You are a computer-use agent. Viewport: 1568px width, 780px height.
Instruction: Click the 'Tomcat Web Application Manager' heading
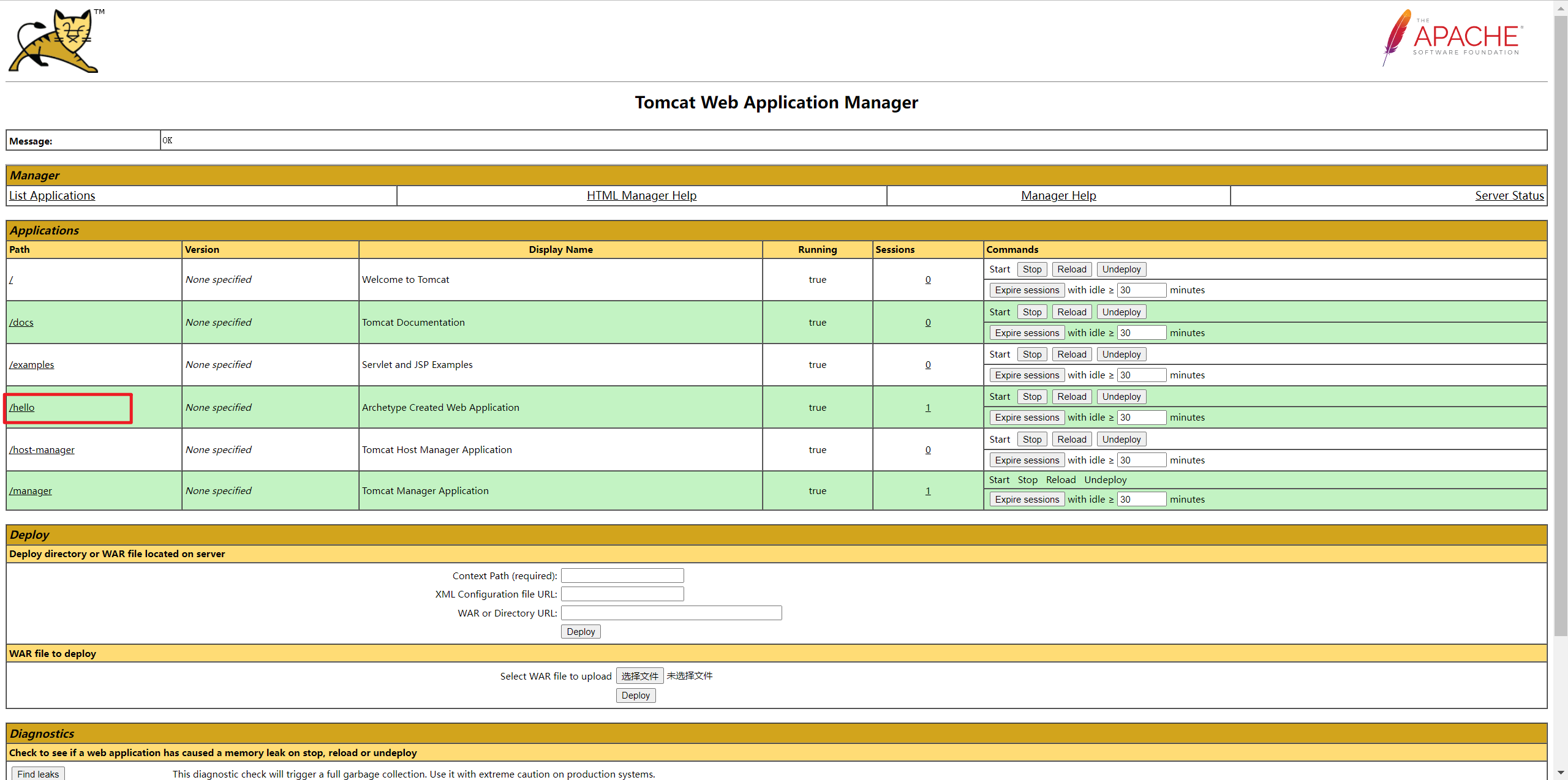point(777,102)
